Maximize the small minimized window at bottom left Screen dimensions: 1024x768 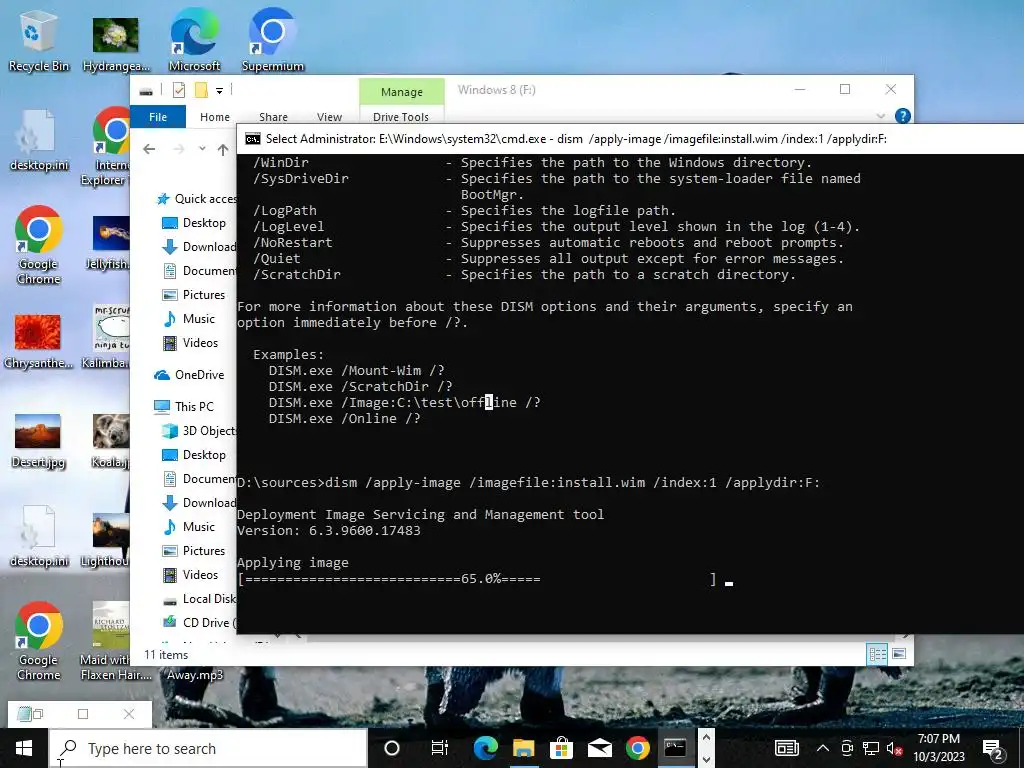[83, 714]
